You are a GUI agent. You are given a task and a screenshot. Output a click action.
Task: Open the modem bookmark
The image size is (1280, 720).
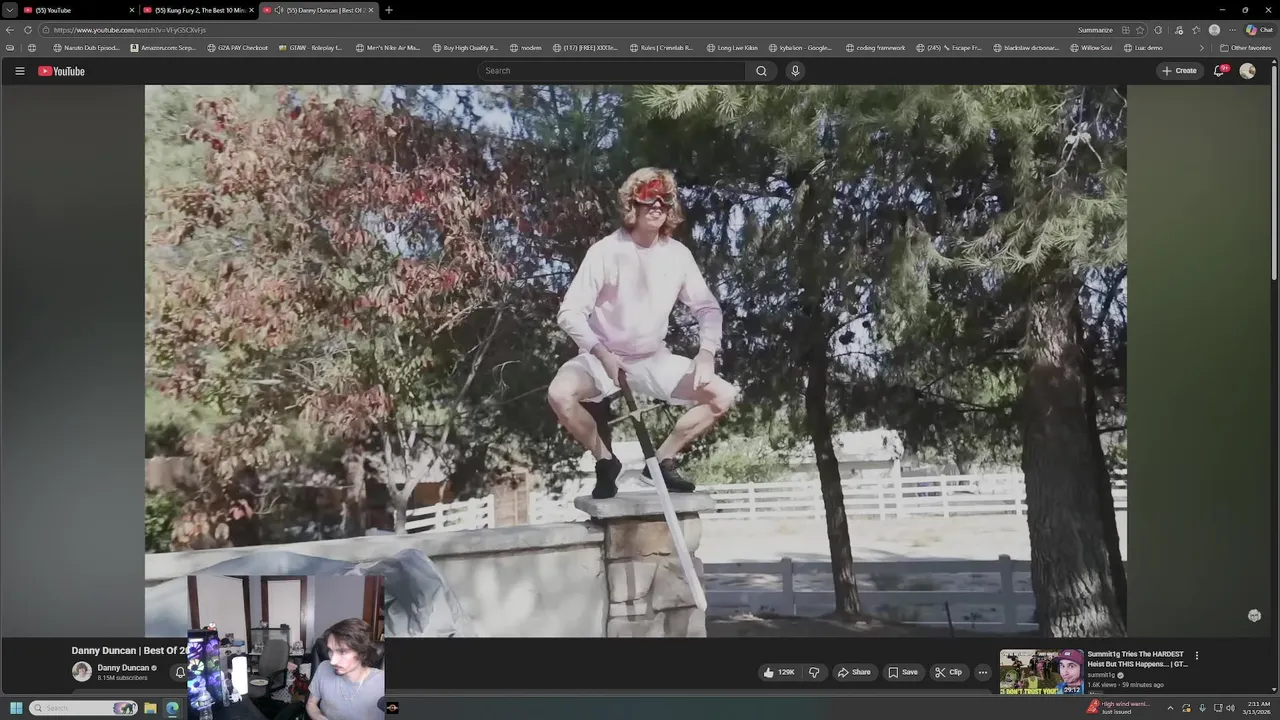click(525, 47)
